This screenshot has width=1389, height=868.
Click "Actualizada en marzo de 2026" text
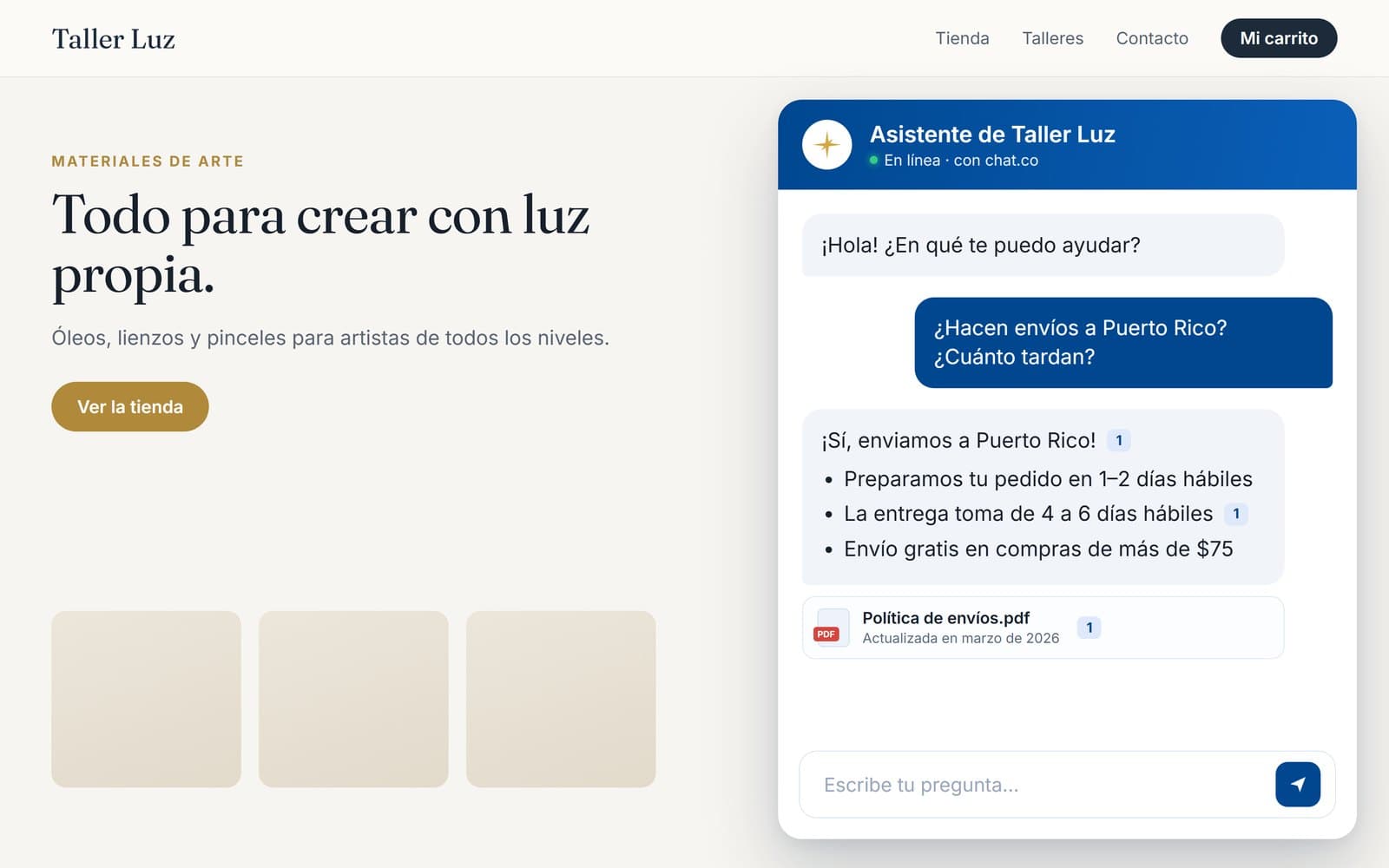[x=960, y=638]
